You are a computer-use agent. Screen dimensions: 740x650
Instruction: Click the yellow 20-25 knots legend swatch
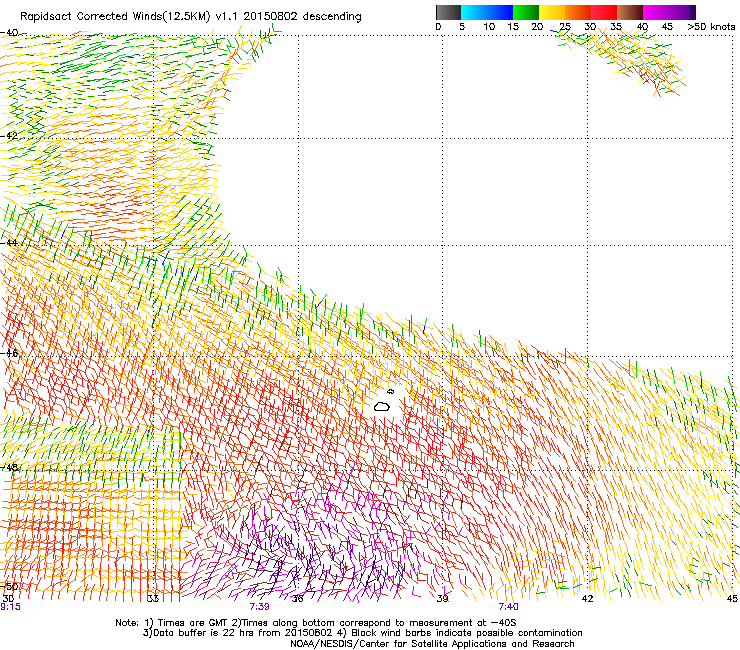coord(552,12)
